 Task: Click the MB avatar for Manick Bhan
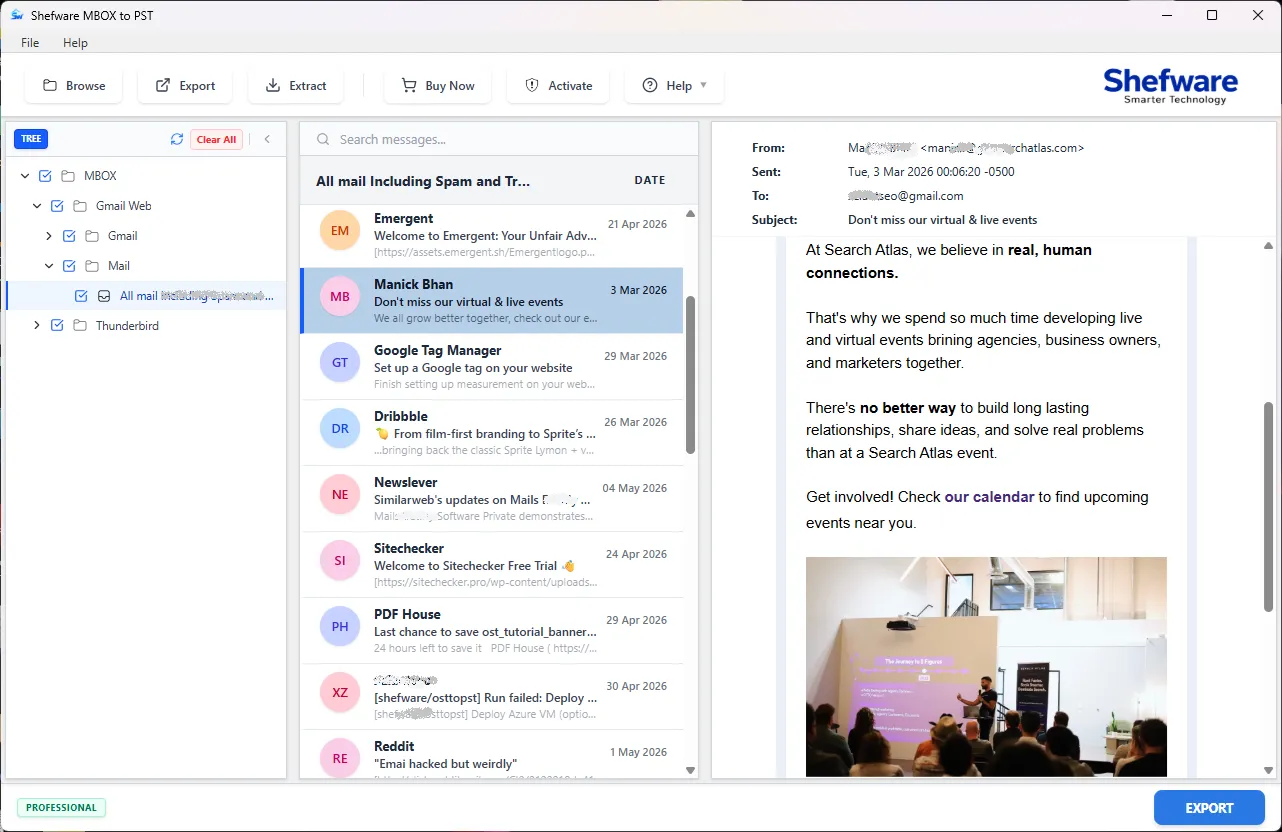(340, 296)
